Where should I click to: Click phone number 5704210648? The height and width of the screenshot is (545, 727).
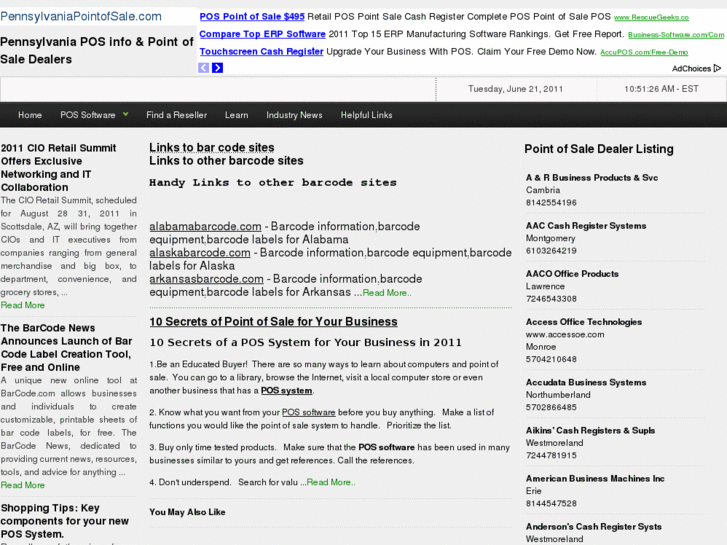pyautogui.click(x=551, y=359)
